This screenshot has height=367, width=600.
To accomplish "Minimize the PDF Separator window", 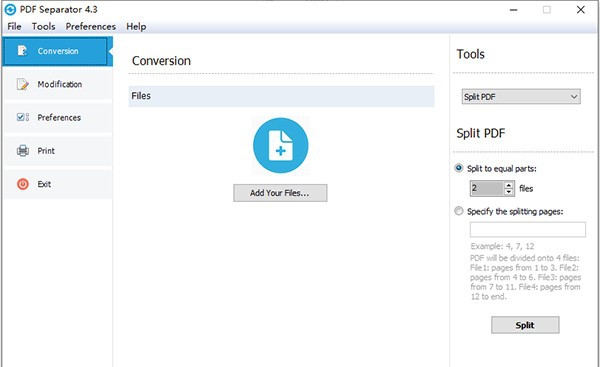I will click(x=514, y=10).
